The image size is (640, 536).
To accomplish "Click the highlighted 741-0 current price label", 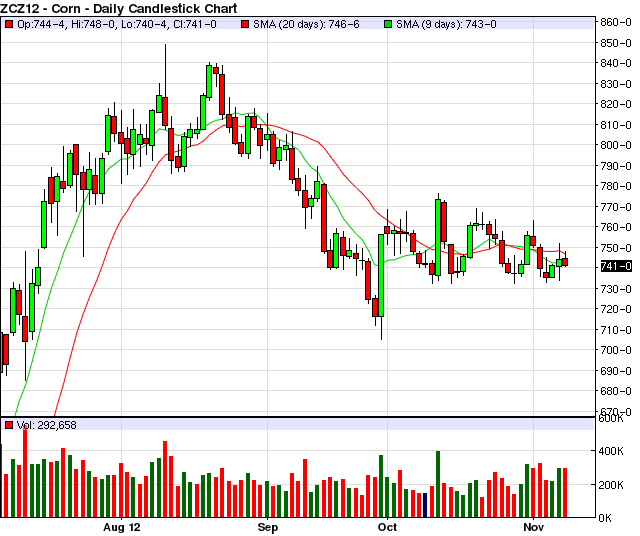I will click(616, 266).
